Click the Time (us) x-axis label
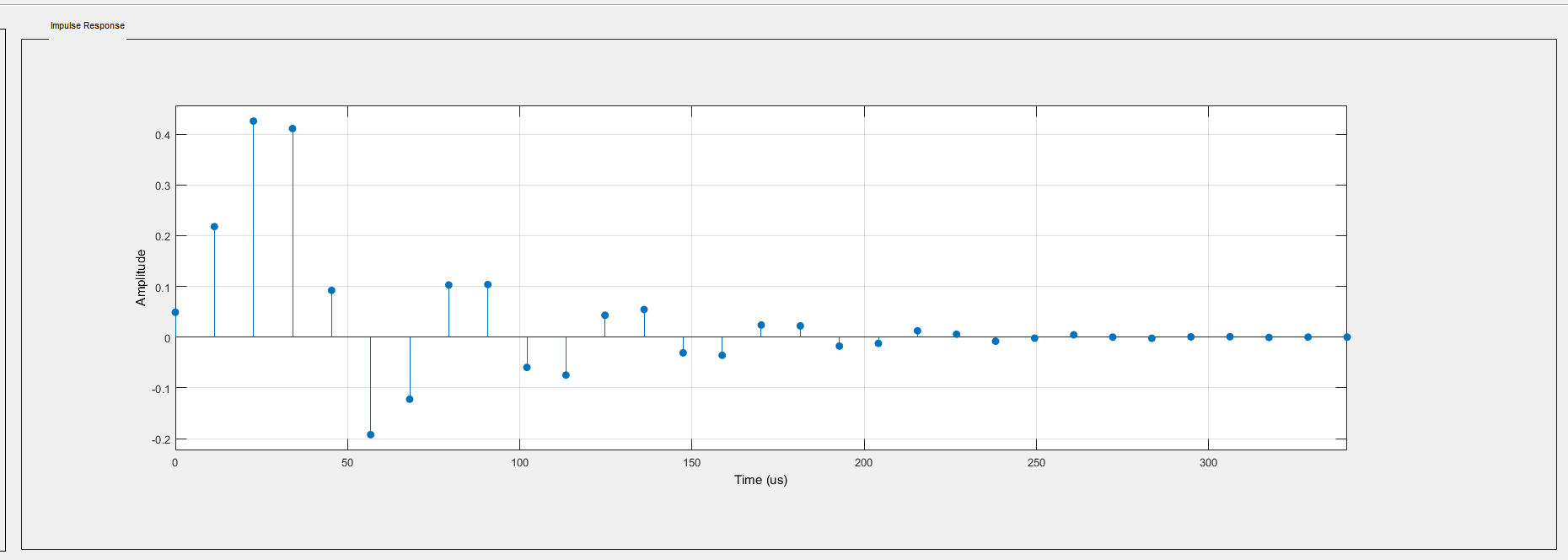 pyautogui.click(x=760, y=480)
